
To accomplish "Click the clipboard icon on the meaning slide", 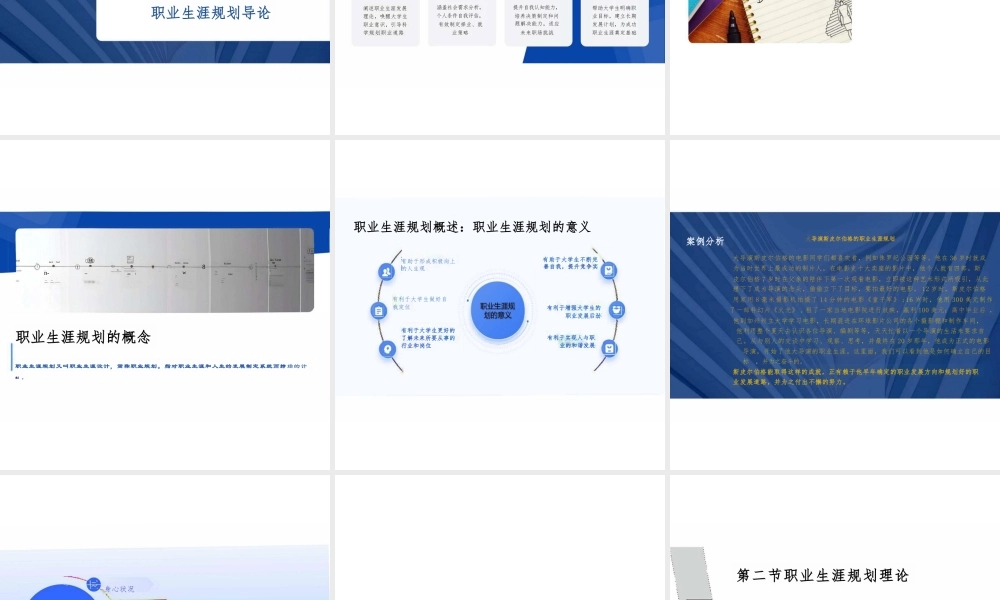I will tap(379, 311).
